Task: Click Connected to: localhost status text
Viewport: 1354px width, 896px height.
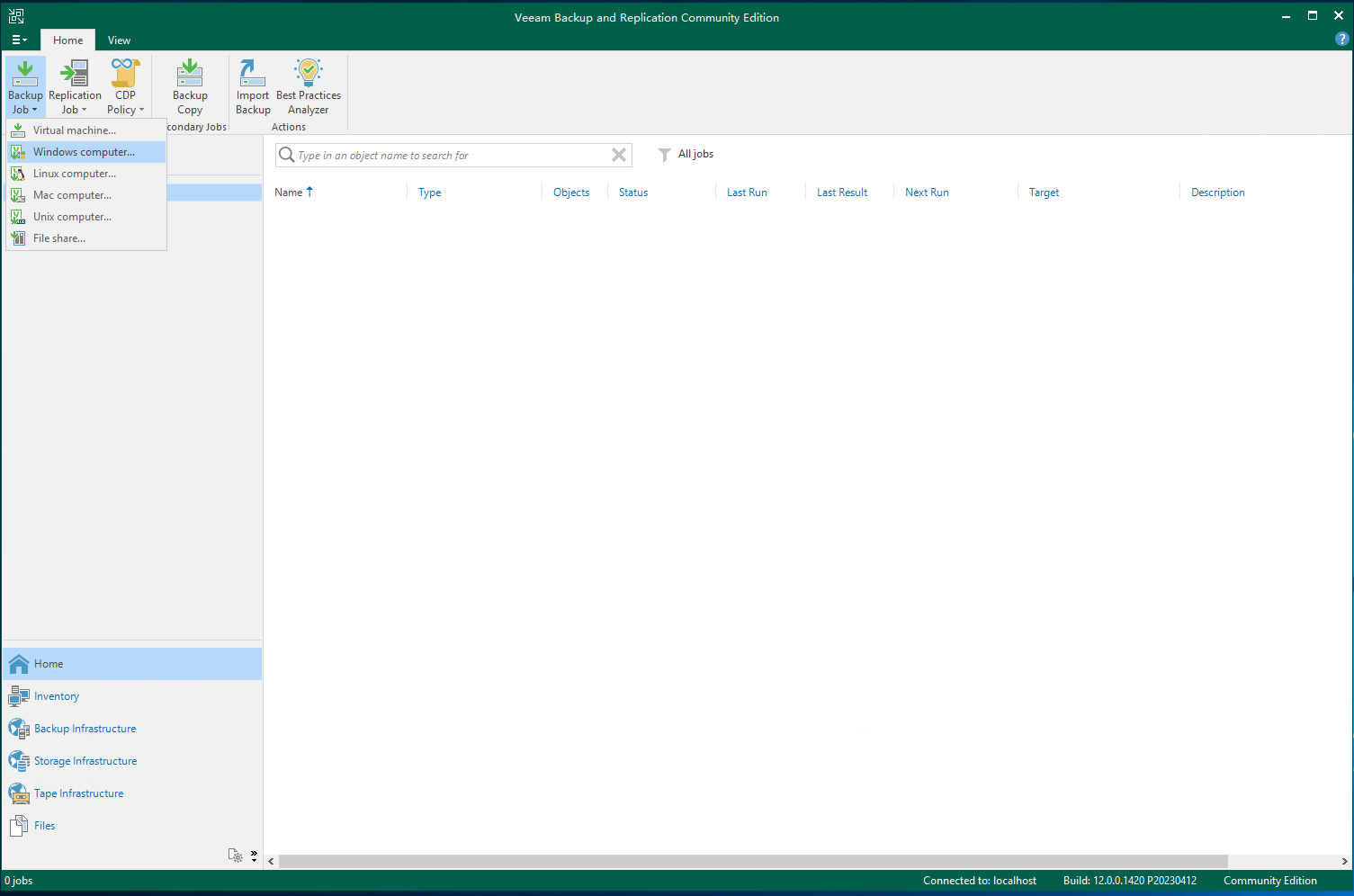Action: pos(979,881)
